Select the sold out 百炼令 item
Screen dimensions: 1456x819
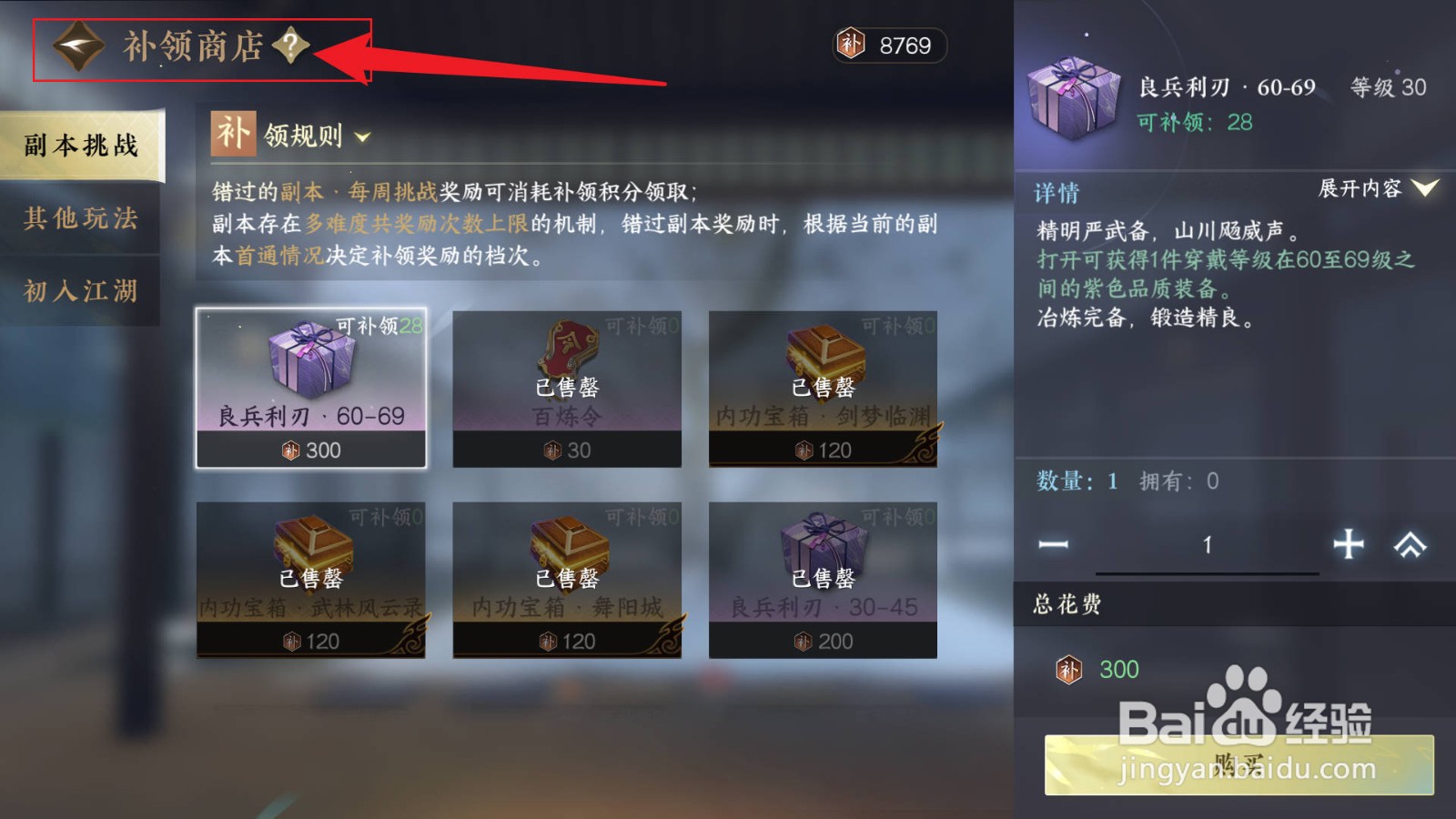[567, 389]
